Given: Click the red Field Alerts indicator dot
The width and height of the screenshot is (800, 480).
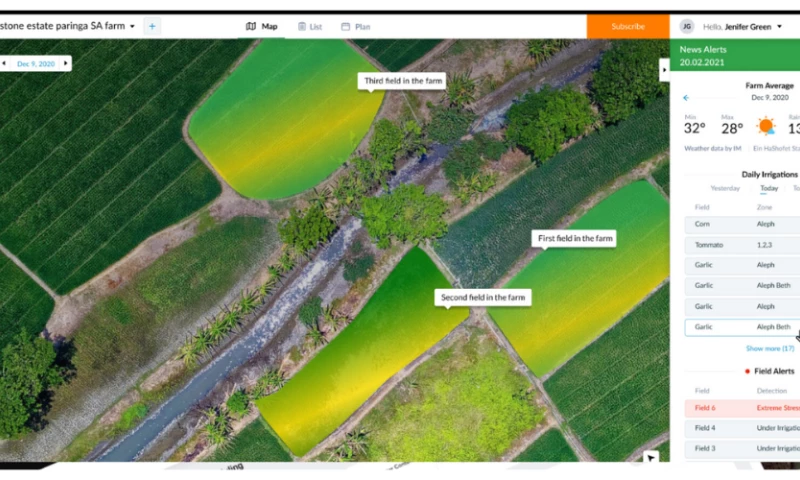Looking at the screenshot, I should pos(746,371).
